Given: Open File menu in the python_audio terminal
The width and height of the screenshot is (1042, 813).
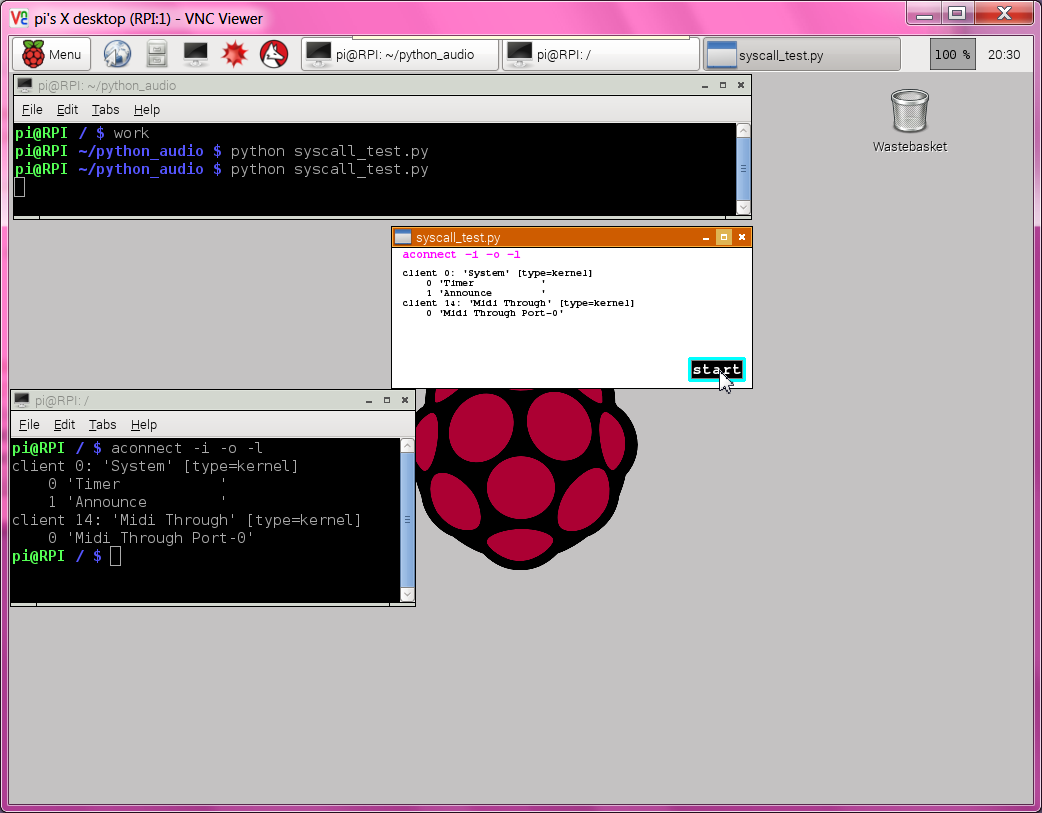Looking at the screenshot, I should (x=32, y=110).
